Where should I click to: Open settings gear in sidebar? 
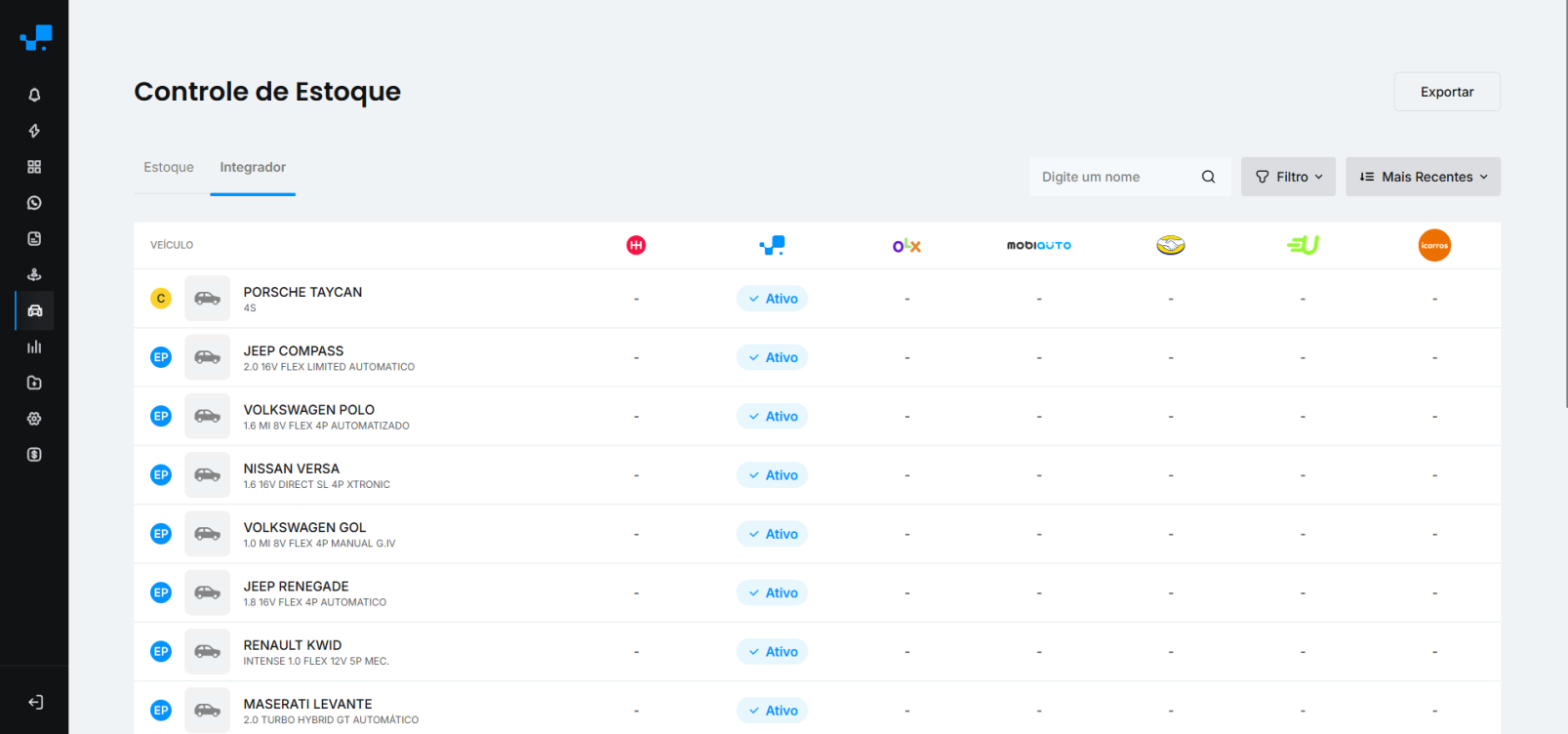[34, 419]
